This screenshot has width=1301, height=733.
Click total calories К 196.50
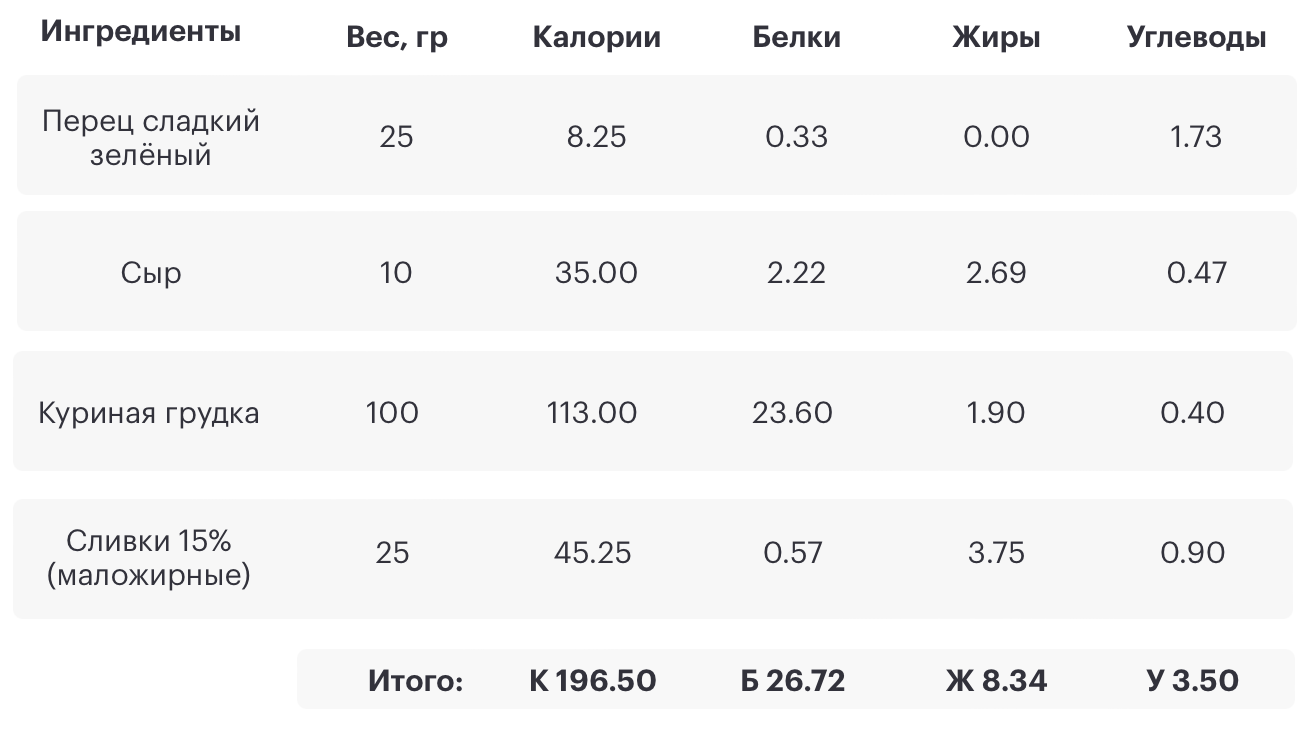pyautogui.click(x=593, y=681)
